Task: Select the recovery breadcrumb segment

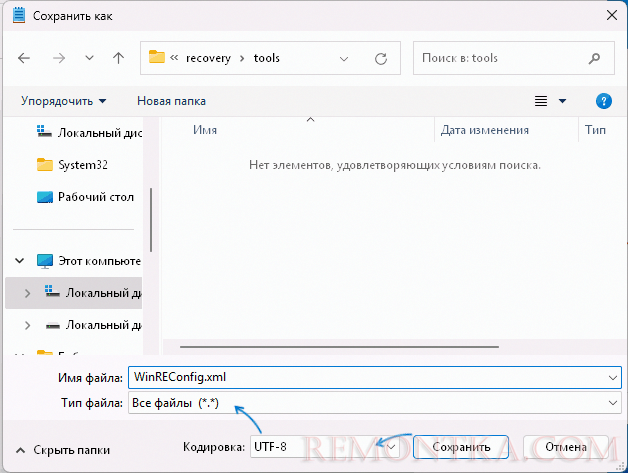Action: (208, 58)
